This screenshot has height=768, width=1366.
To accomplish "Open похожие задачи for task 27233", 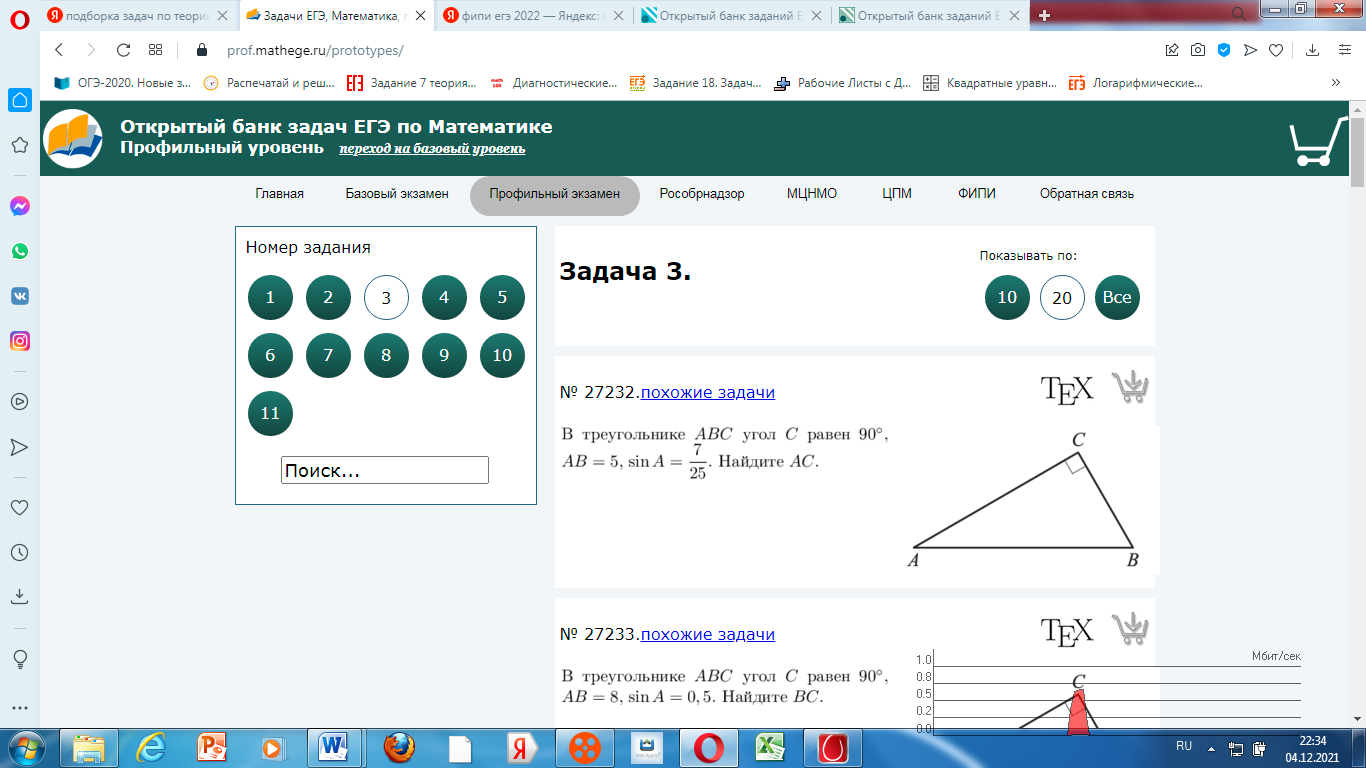I will pos(707,634).
